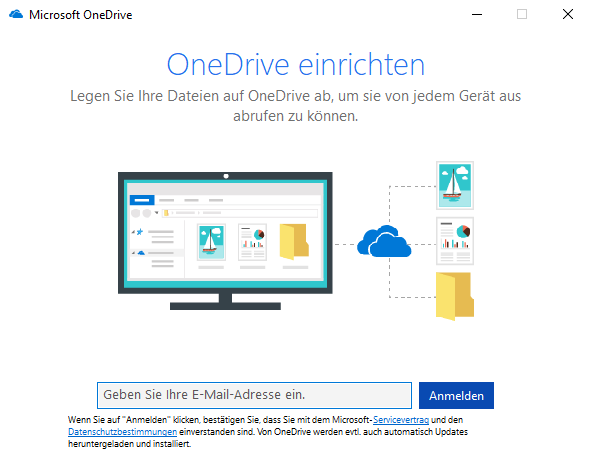The image size is (590, 458).
Task: Click the star favorites icon in monitor sidebar
Action: [140, 232]
